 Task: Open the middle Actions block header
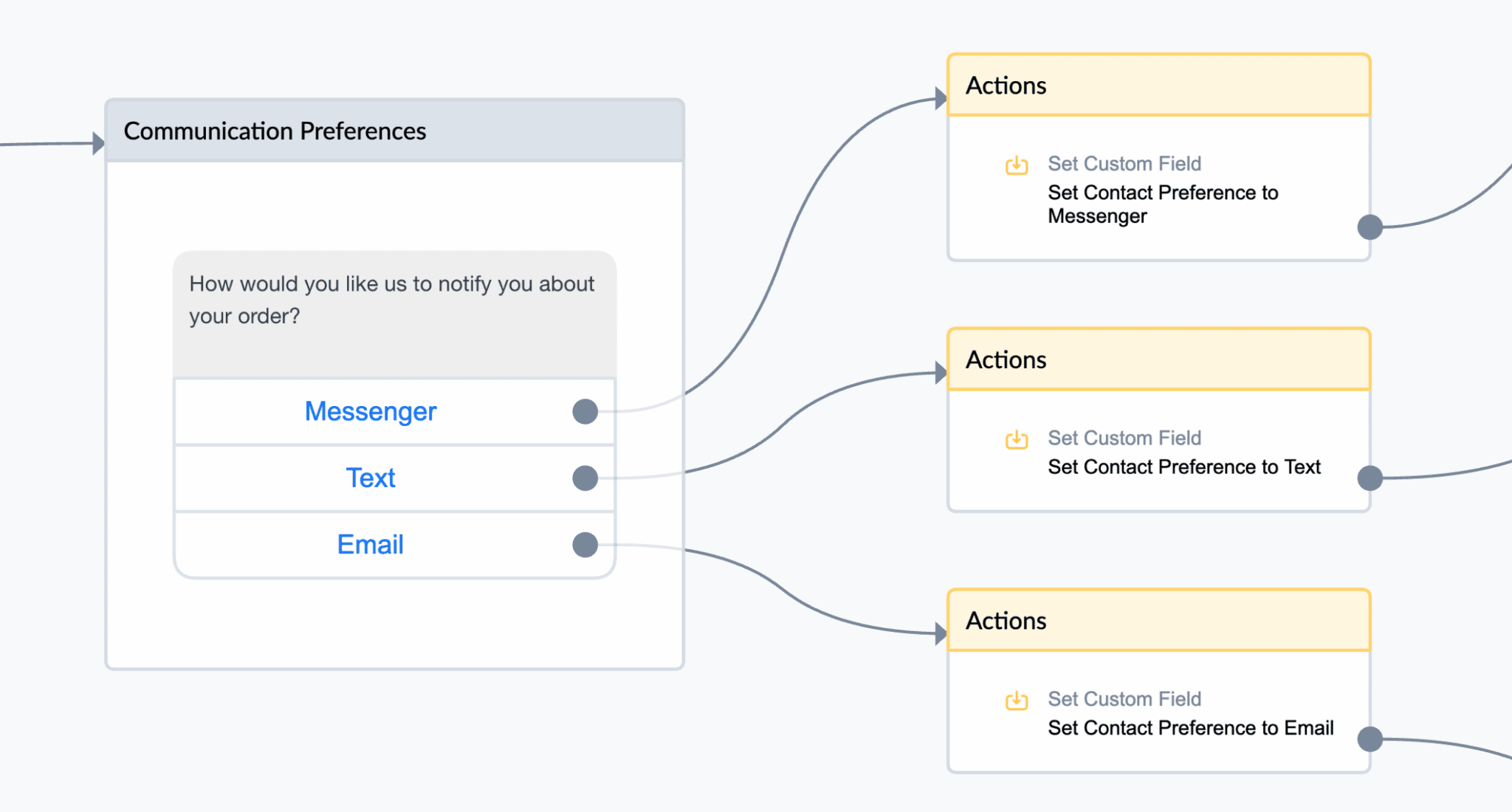[x=1158, y=359]
